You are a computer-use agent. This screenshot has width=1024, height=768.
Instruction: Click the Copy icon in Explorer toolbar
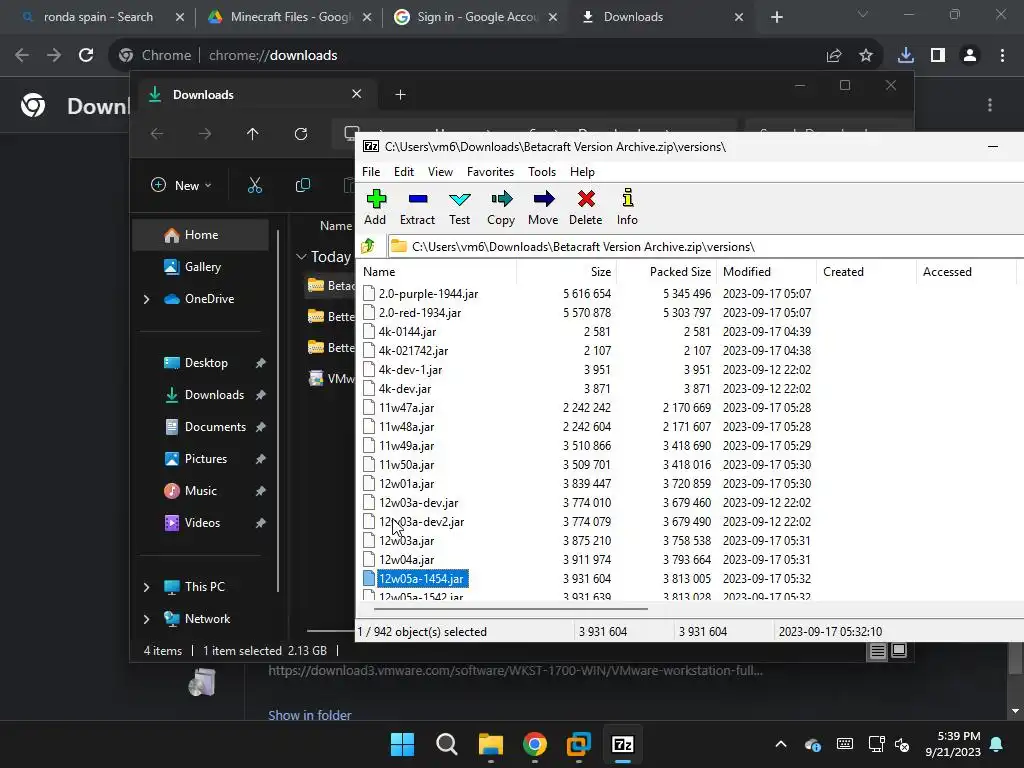302,185
